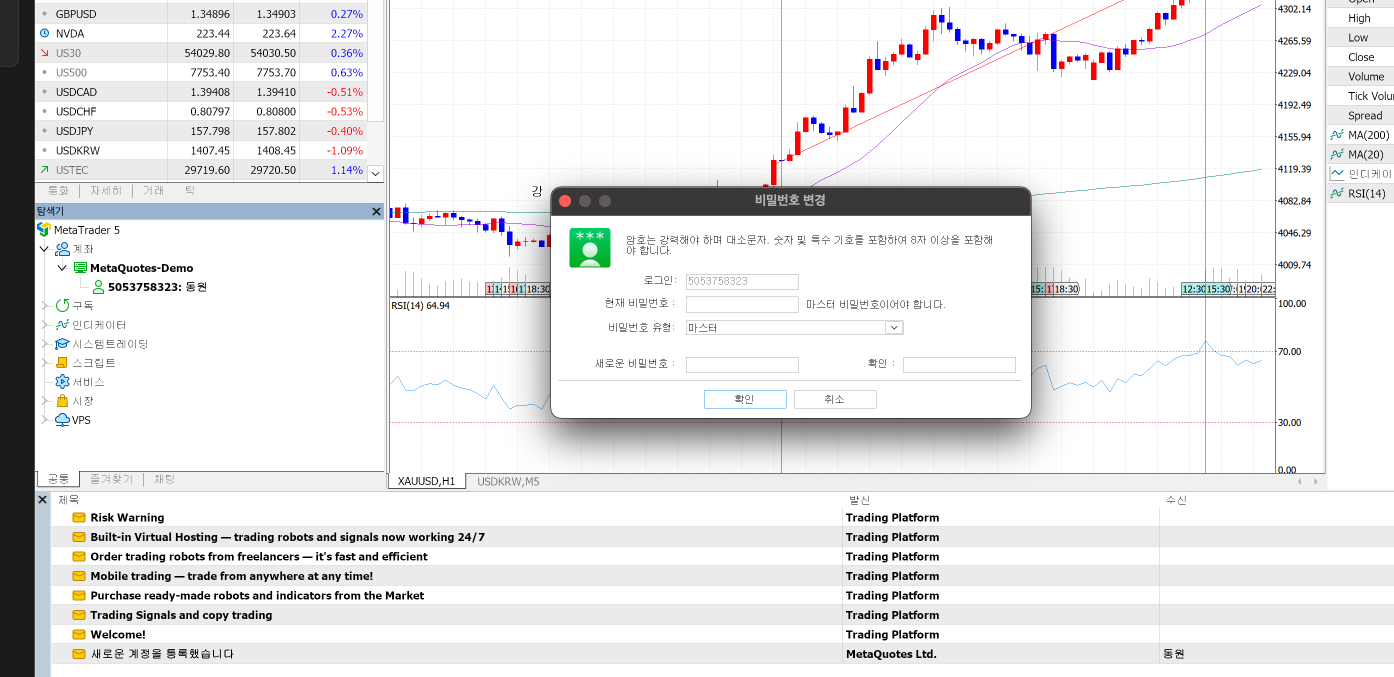Expand the 스크립트 tree node
Screen dimensions: 1394x677
point(44,363)
